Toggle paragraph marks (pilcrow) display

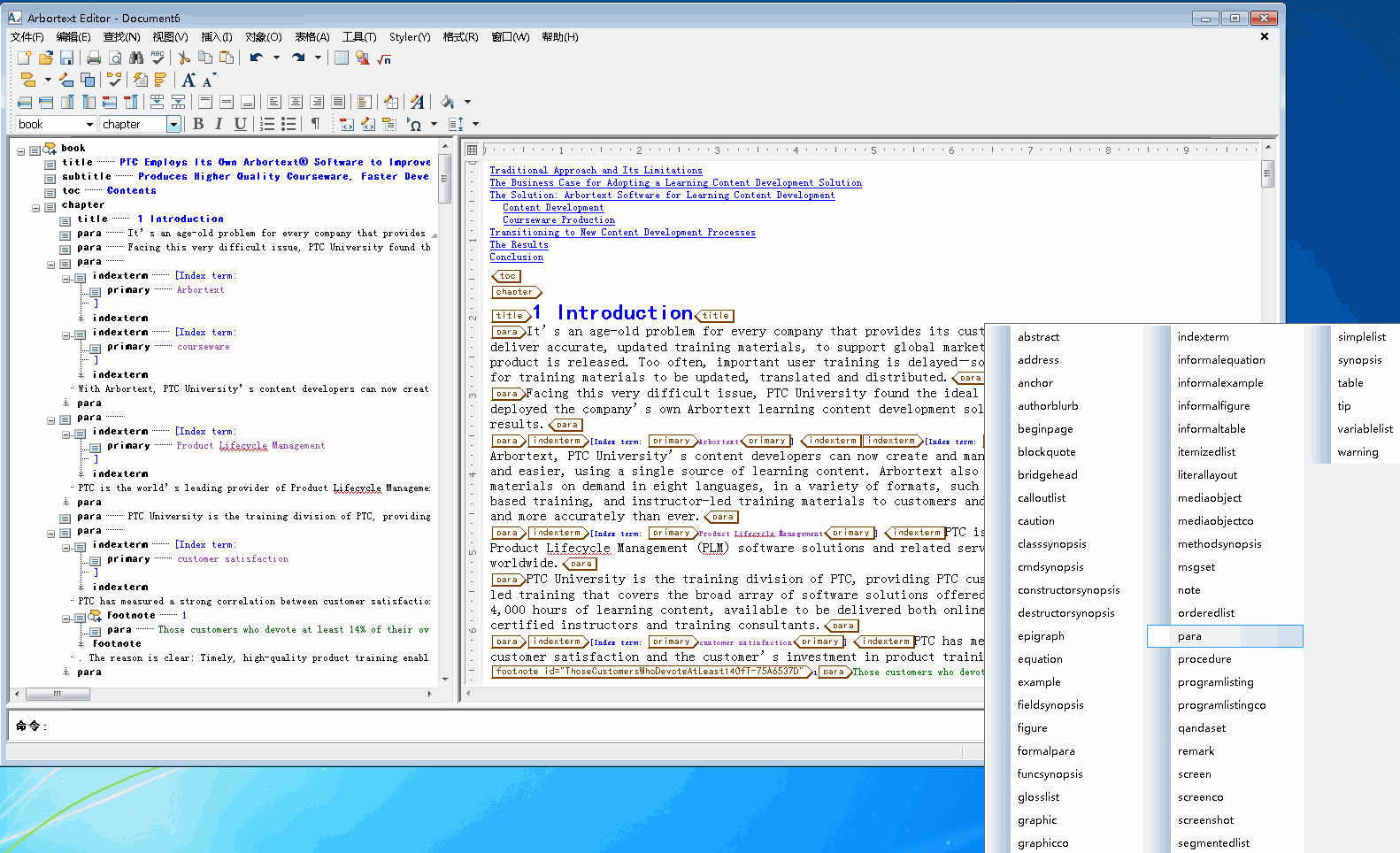315,124
